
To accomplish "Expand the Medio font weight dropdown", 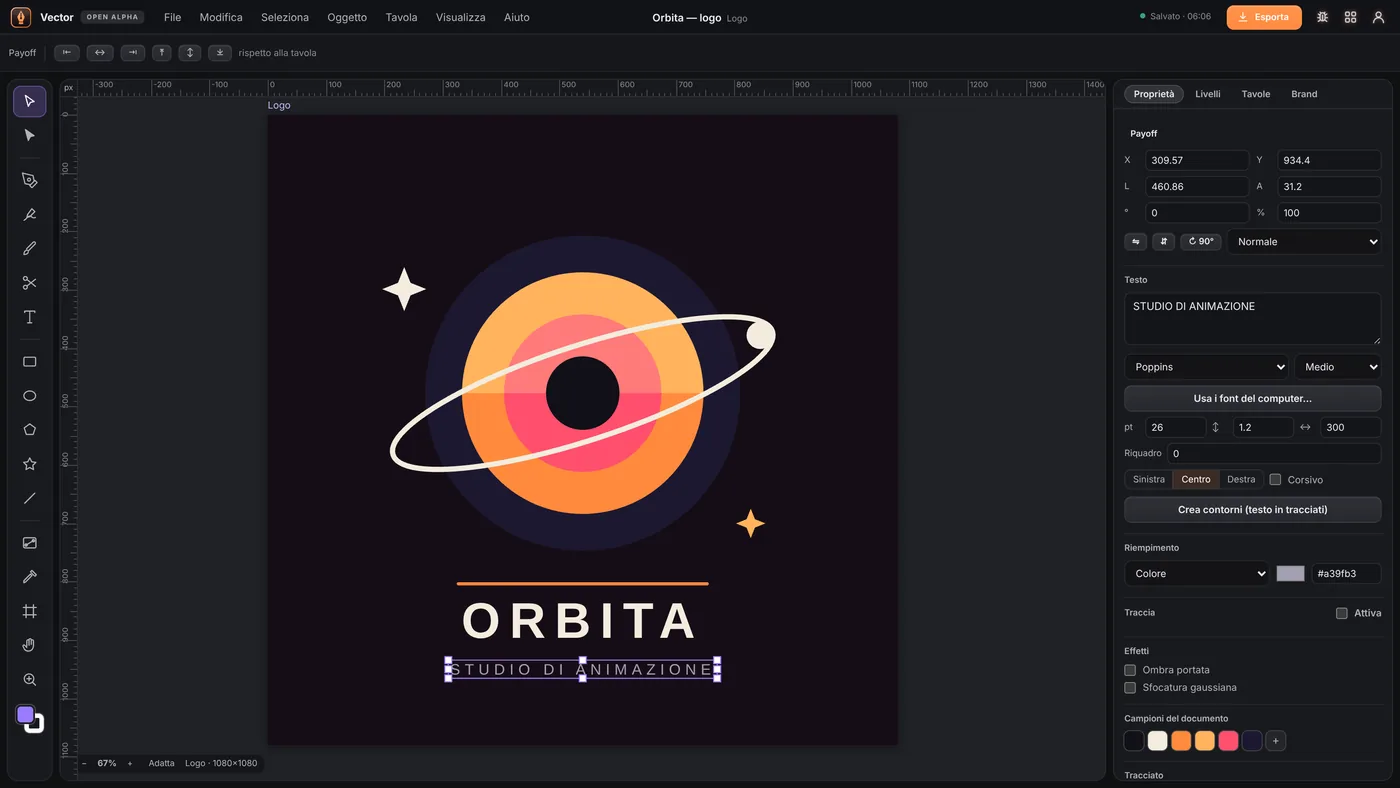I will click(1338, 367).
